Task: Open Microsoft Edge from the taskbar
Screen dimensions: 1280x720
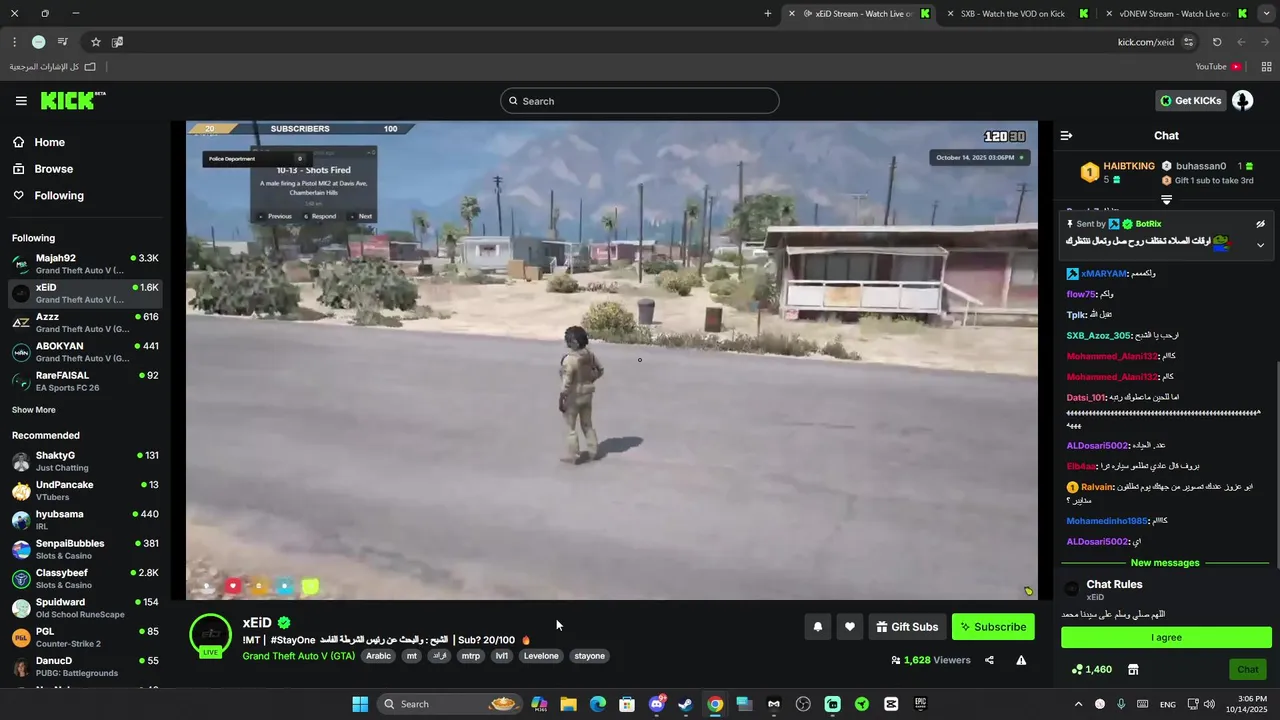Action: pos(597,704)
